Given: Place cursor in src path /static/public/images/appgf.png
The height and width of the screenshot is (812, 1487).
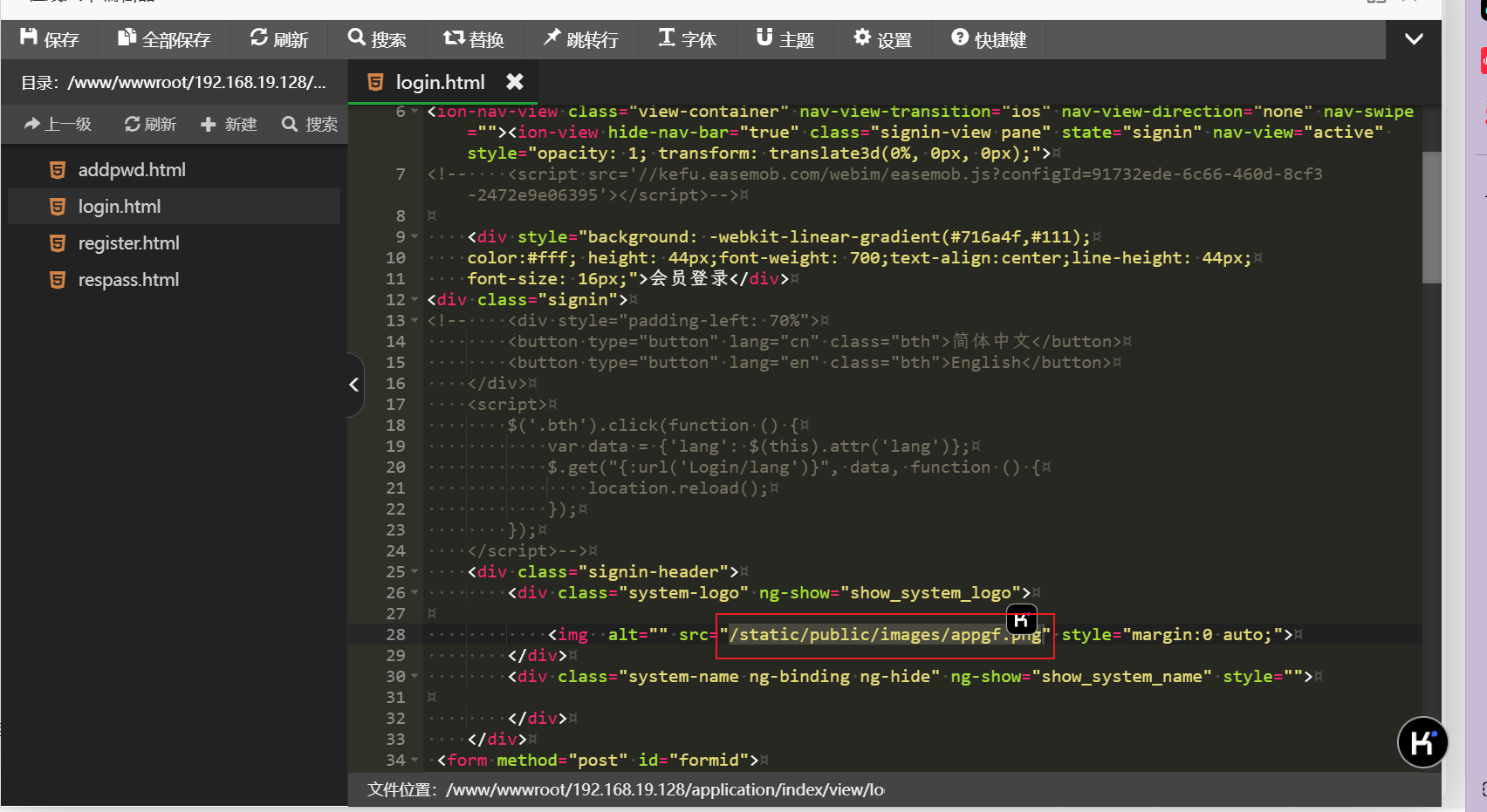Looking at the screenshot, I should 886,635.
